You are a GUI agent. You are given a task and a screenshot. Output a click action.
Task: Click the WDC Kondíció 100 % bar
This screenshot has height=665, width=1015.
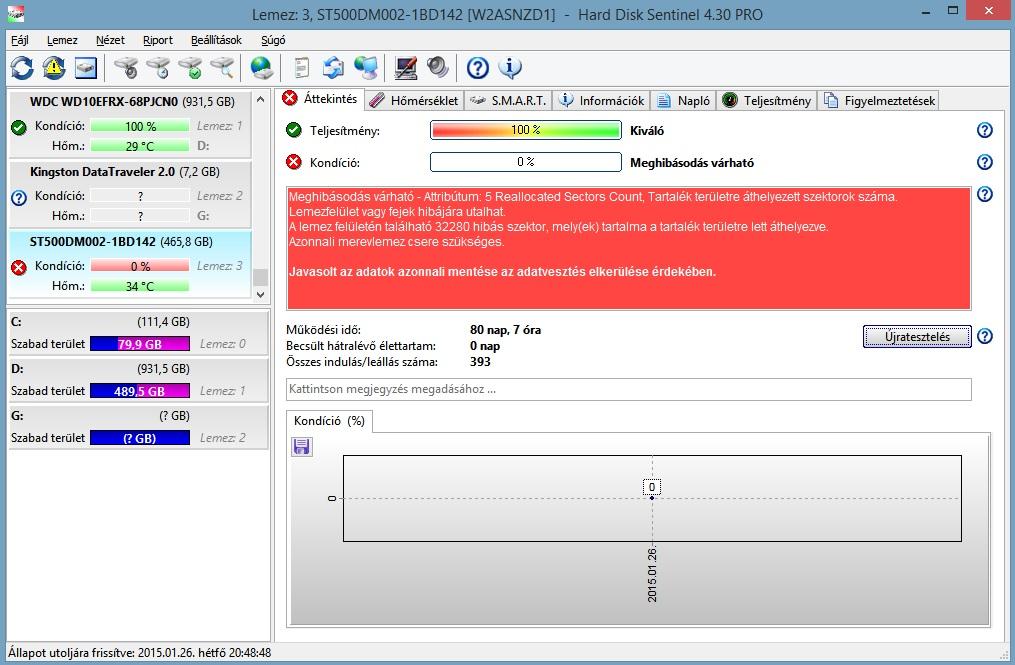140,126
